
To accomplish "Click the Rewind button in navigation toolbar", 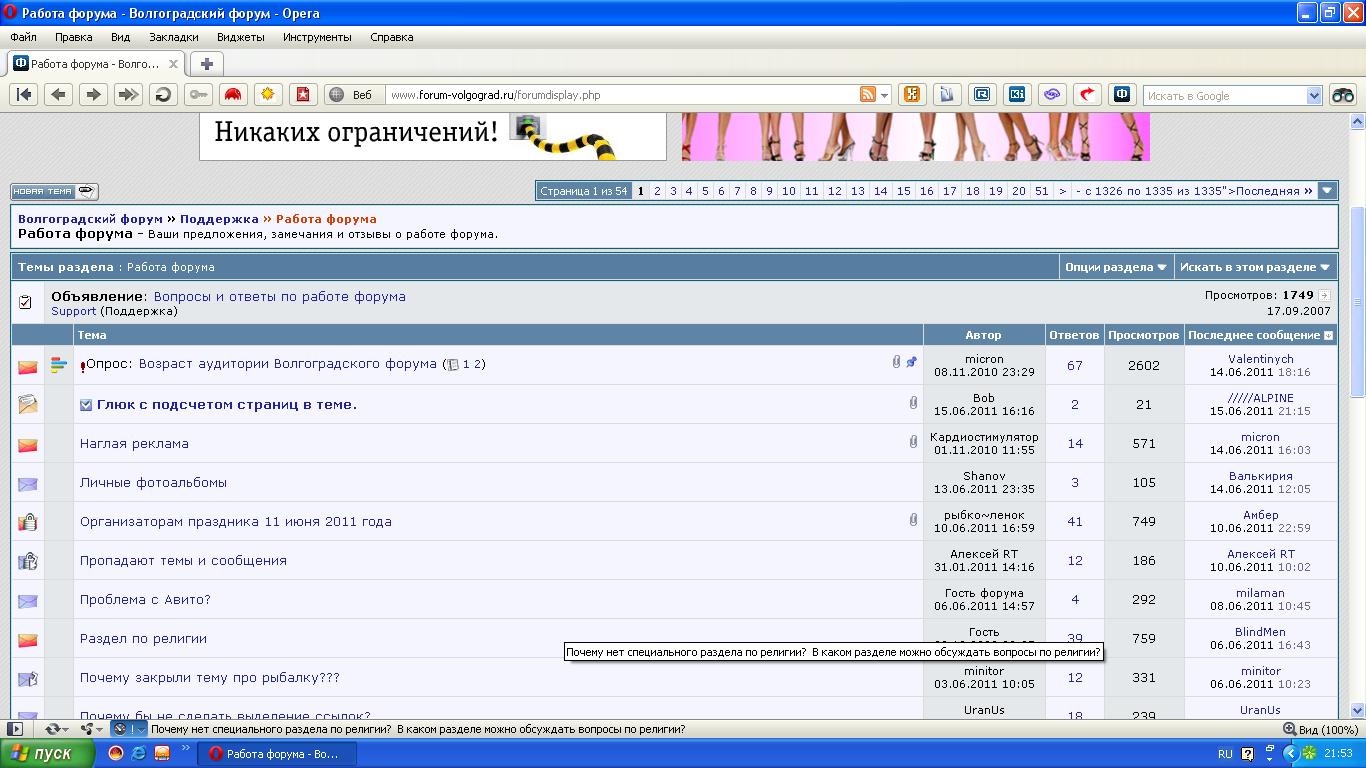I will pyautogui.click(x=24, y=95).
